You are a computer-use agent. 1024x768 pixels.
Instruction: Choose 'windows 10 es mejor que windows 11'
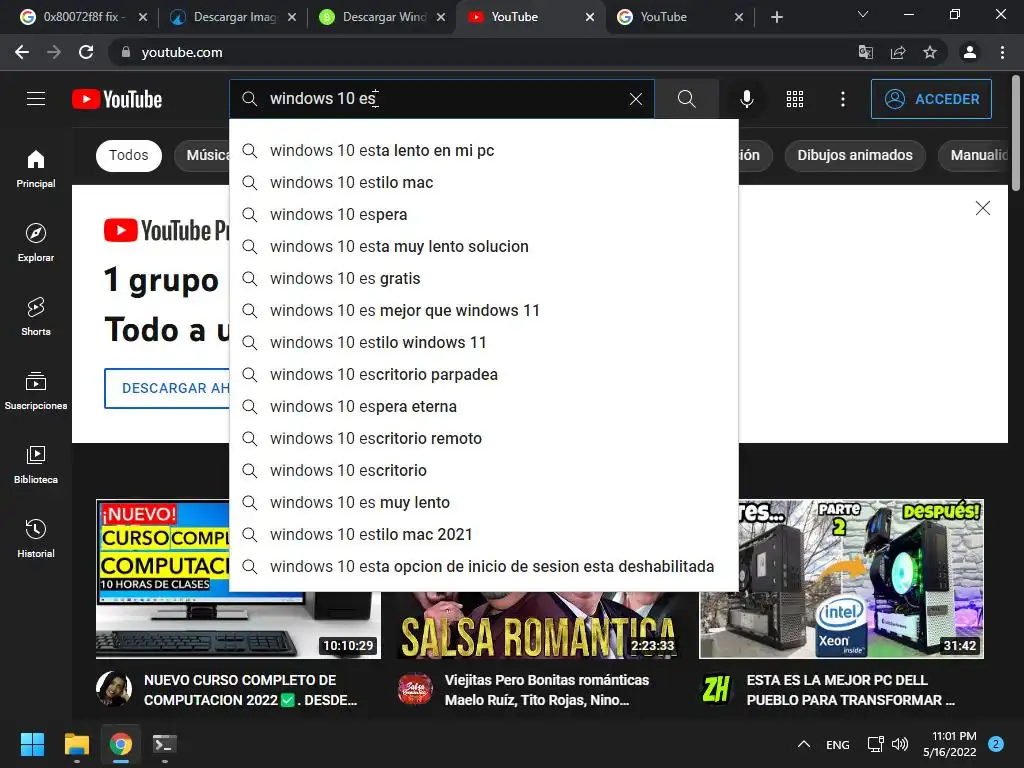tap(484, 310)
